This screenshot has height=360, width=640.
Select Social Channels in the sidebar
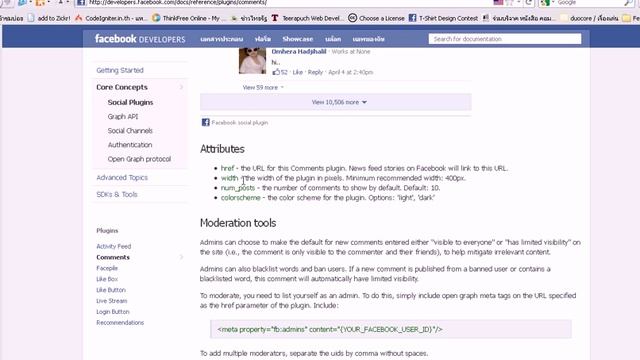click(130, 131)
